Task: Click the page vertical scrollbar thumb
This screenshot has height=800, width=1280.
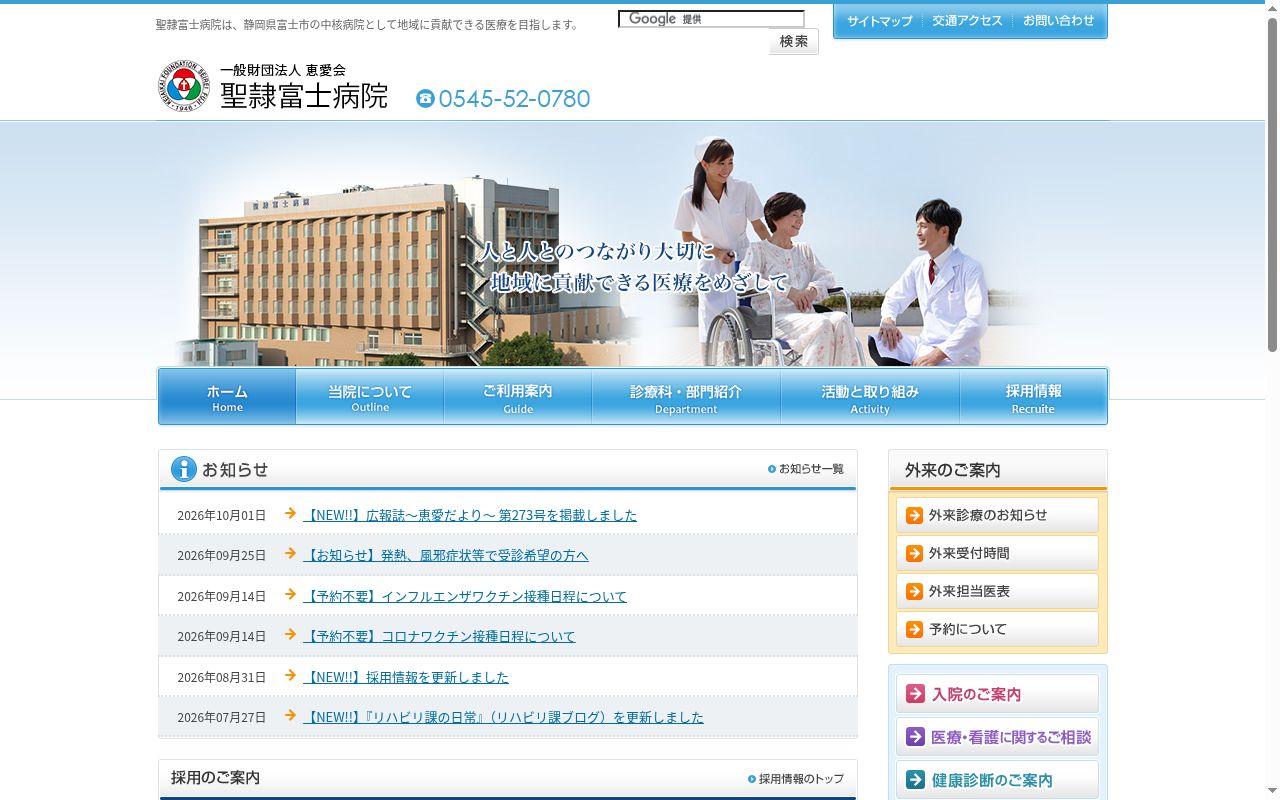Action: pos(1272,185)
